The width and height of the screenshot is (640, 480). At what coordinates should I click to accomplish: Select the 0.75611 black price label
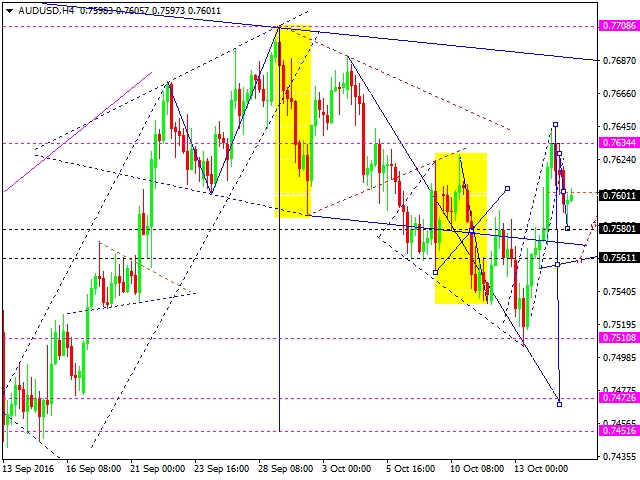tap(619, 258)
